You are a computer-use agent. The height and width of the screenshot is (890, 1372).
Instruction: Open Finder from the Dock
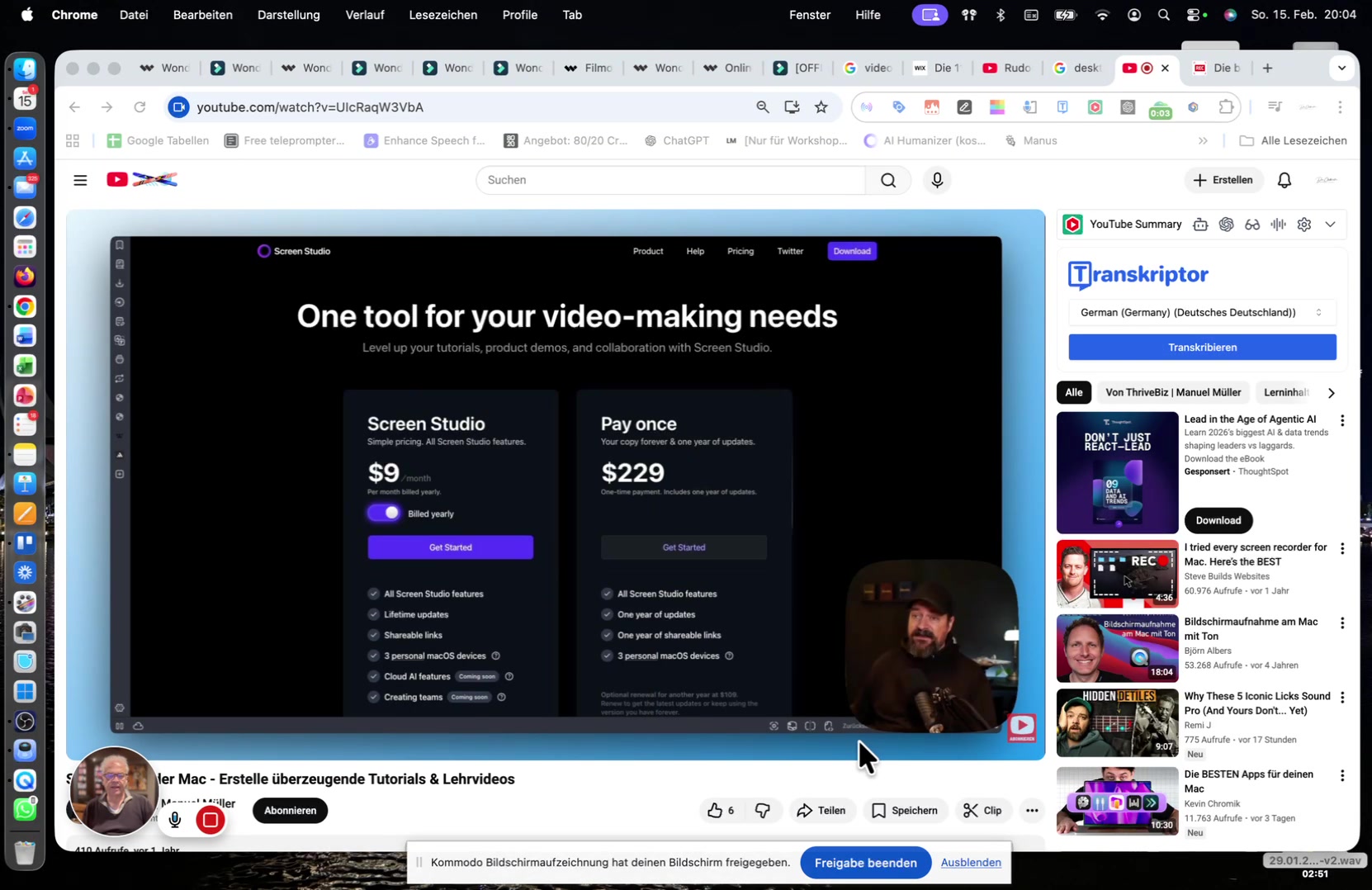tap(25, 69)
